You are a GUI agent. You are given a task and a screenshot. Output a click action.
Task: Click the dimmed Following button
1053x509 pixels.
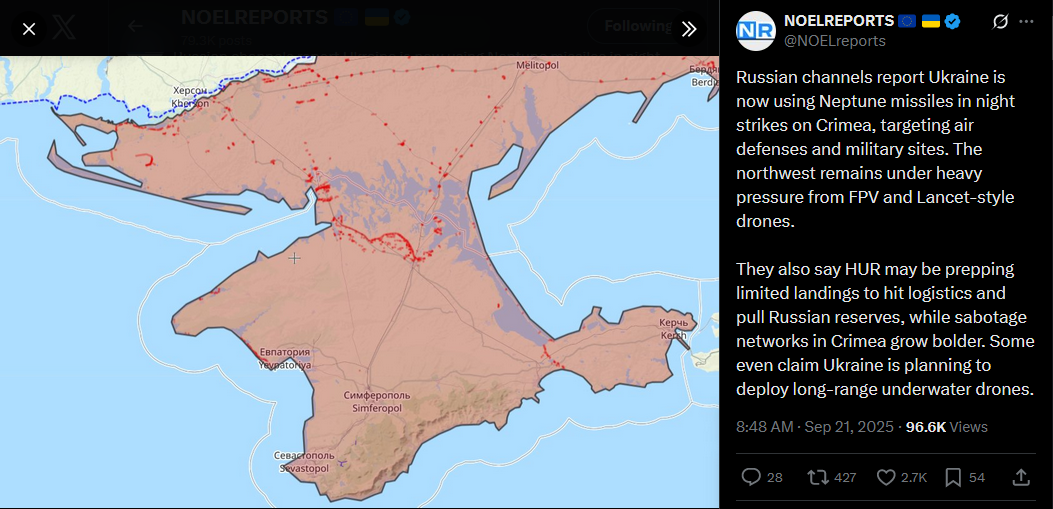[638, 26]
